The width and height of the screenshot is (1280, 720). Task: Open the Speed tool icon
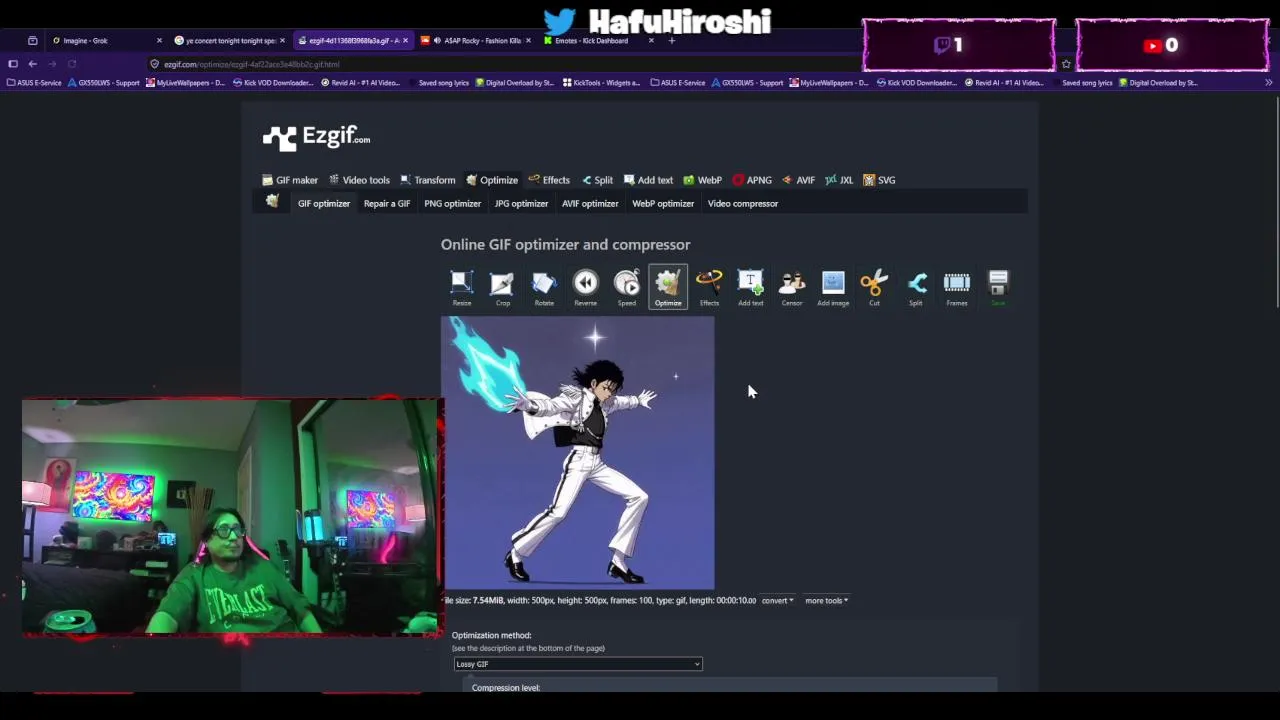click(626, 287)
